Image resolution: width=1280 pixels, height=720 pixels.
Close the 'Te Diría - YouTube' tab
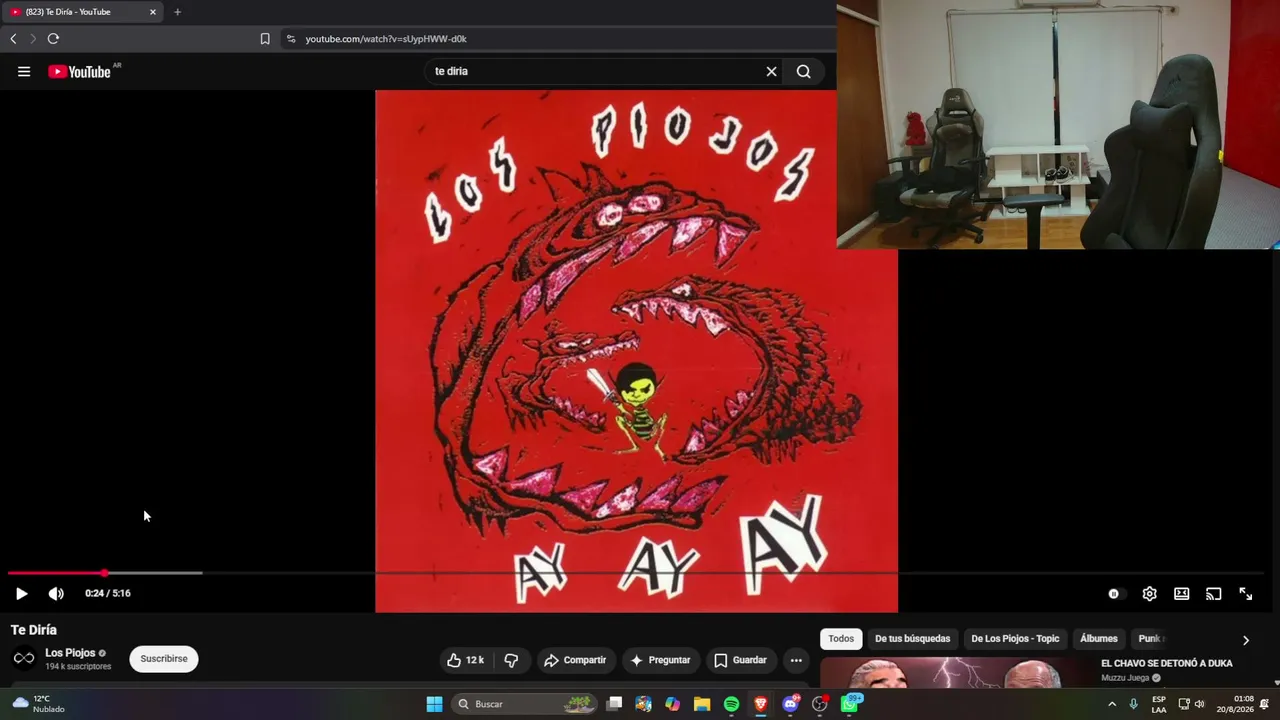coord(153,12)
